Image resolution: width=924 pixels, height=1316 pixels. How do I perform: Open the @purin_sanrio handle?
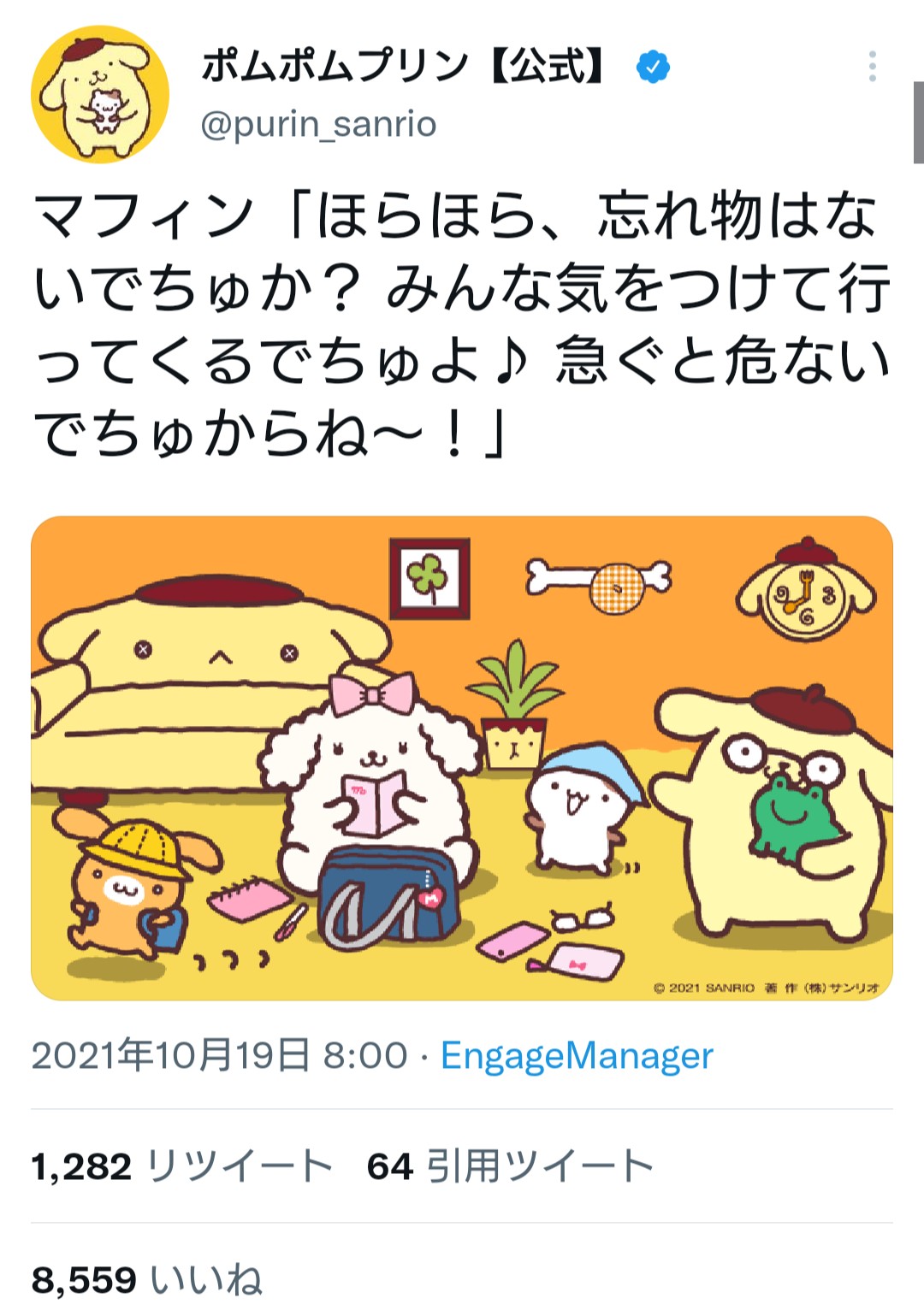pyautogui.click(x=318, y=125)
